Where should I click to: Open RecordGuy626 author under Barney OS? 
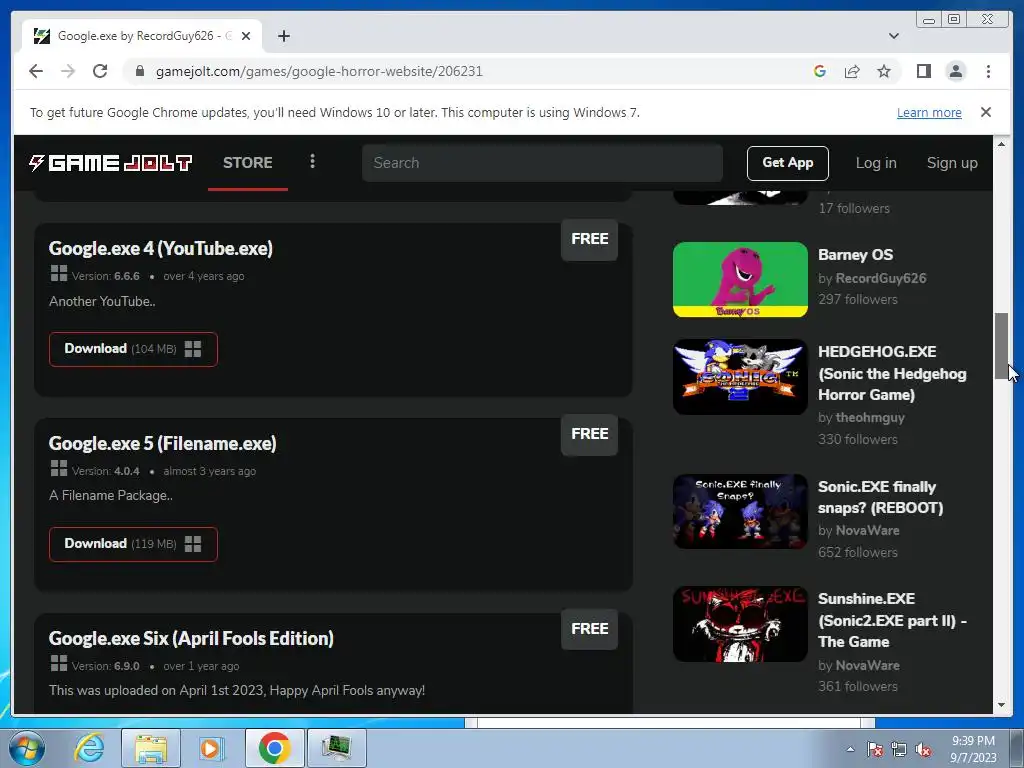coord(881,278)
